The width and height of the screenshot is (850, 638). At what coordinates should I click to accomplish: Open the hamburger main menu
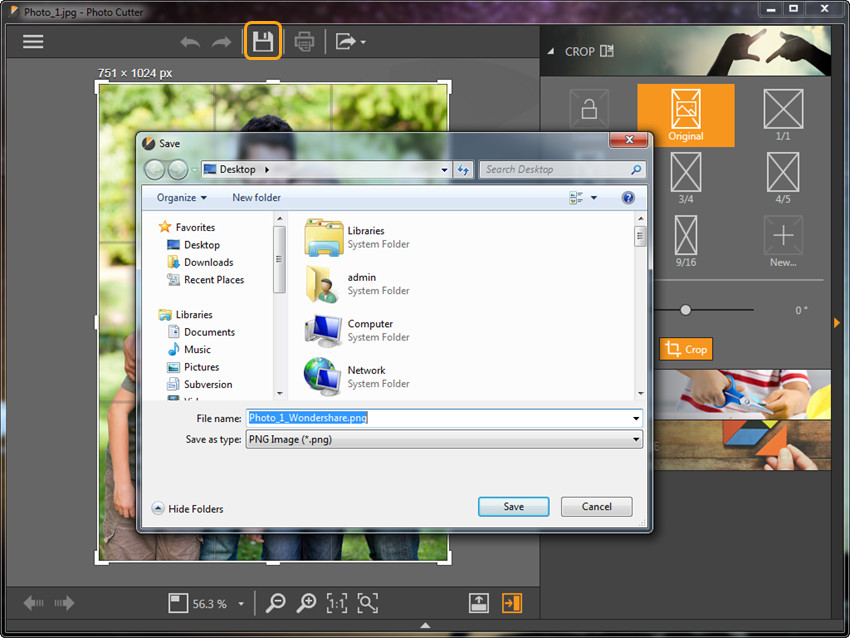(33, 41)
